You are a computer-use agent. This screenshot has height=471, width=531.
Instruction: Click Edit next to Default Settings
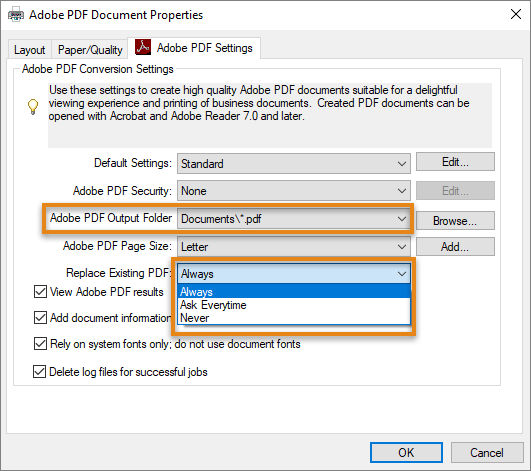(455, 162)
